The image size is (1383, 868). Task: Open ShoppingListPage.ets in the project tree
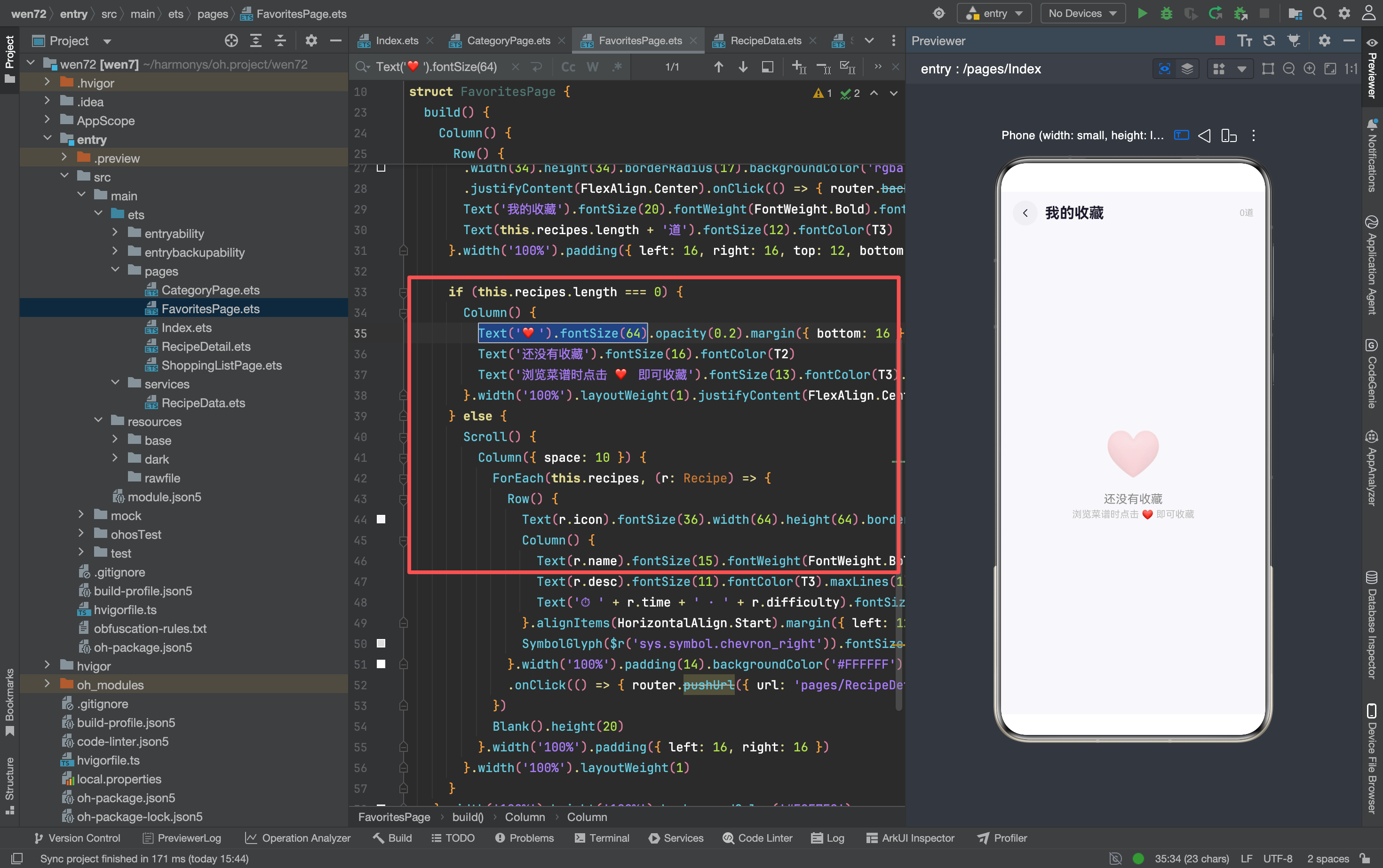click(221, 365)
